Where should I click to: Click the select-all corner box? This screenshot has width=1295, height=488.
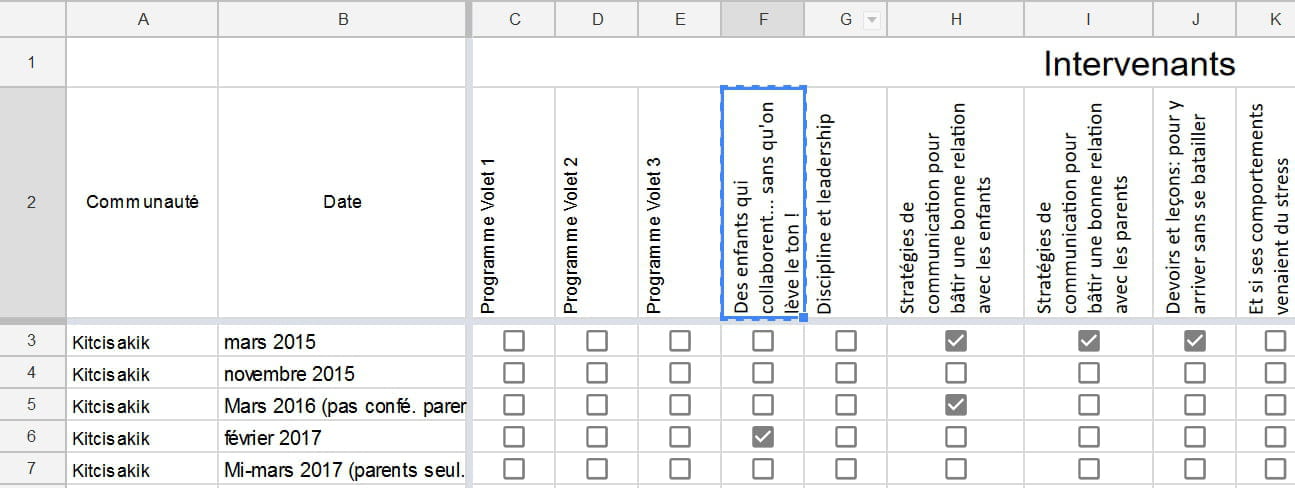tap(32, 19)
